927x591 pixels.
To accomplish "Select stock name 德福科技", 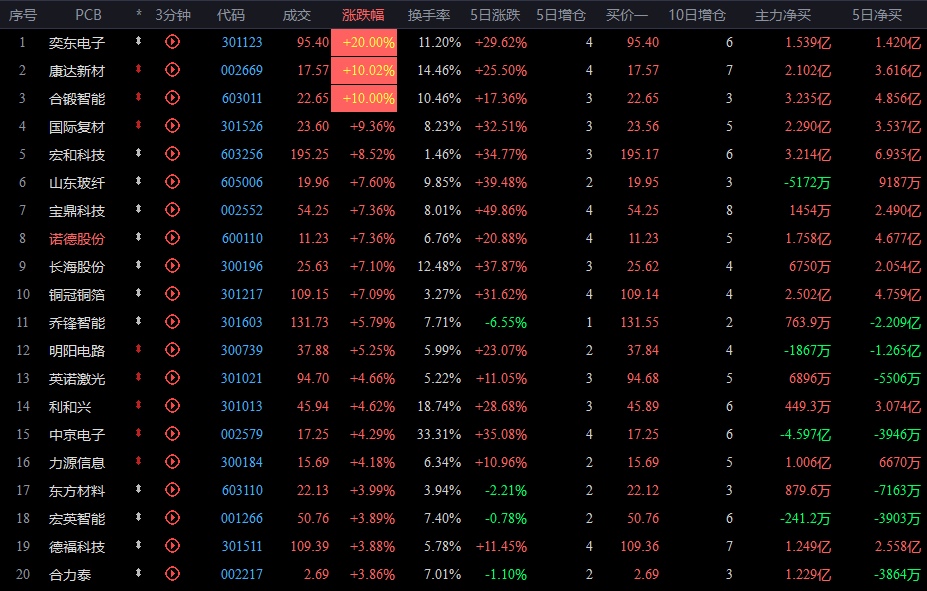I will 77,547.
